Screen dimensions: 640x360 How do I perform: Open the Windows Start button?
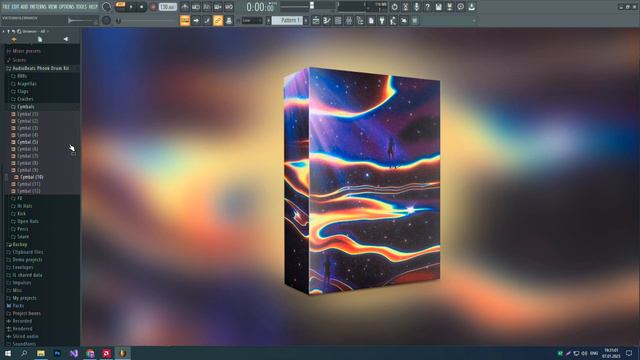tap(8, 353)
